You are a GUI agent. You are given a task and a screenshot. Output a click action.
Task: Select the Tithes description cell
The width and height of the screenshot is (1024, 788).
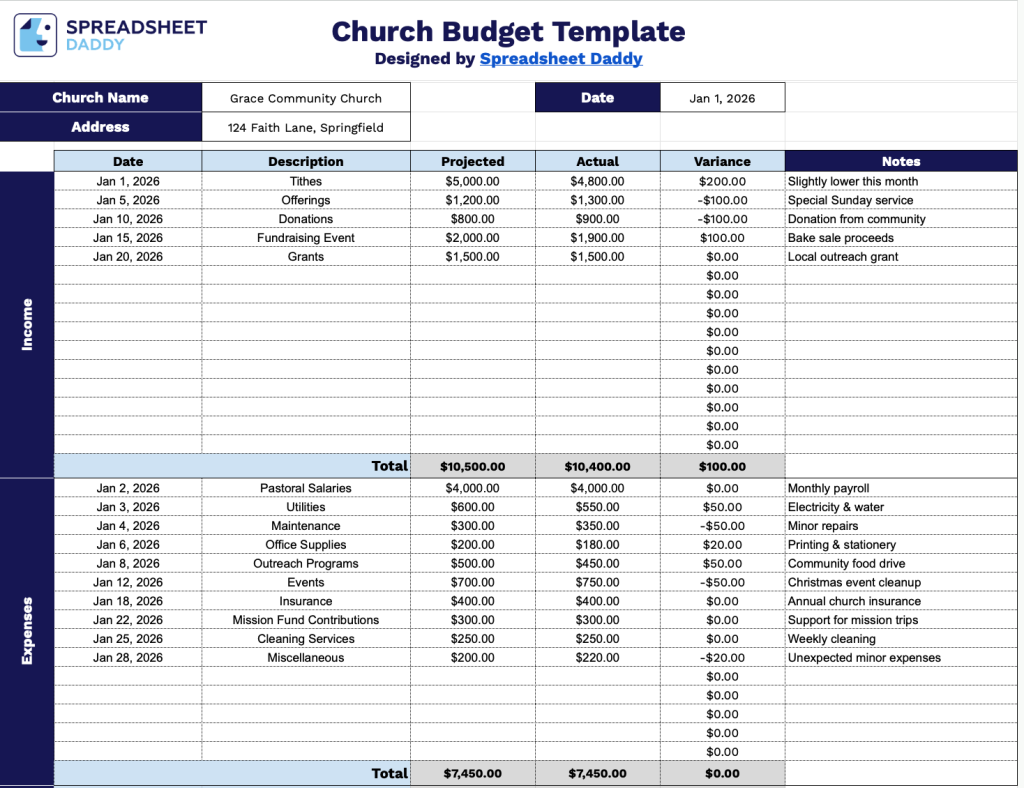tap(306, 181)
